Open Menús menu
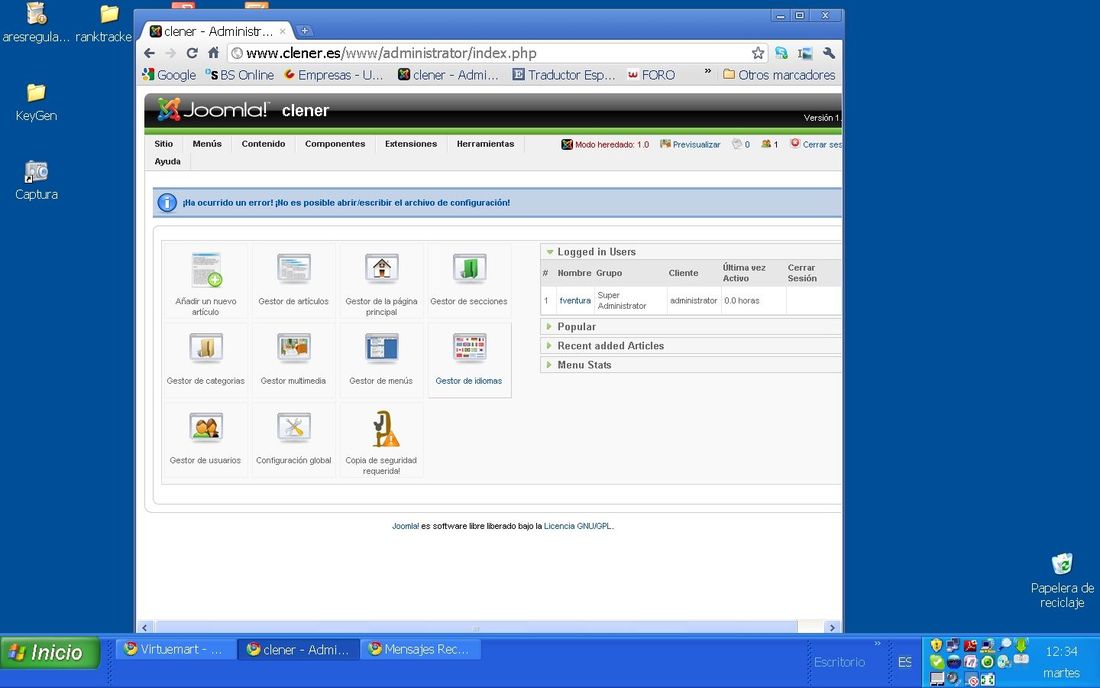The height and width of the screenshot is (688, 1100). click(x=207, y=144)
